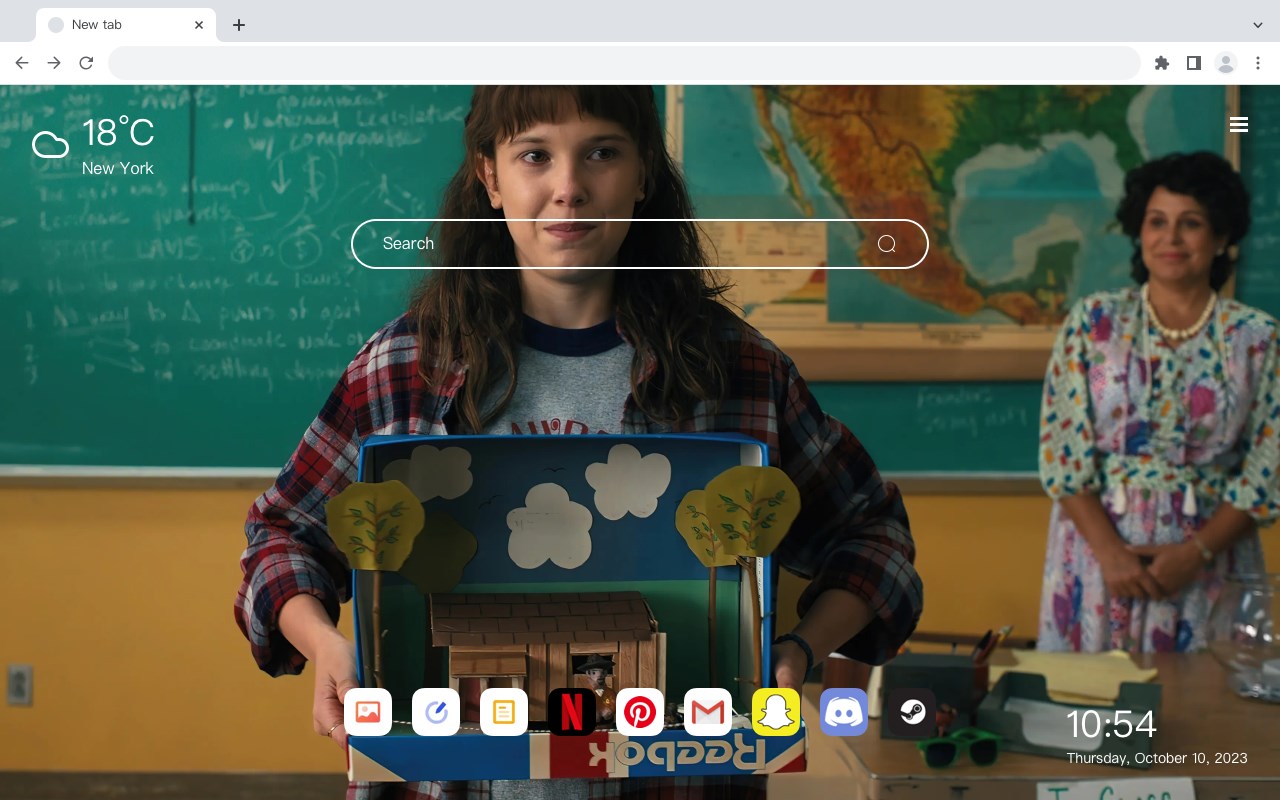Focus the browser address bar

624,63
